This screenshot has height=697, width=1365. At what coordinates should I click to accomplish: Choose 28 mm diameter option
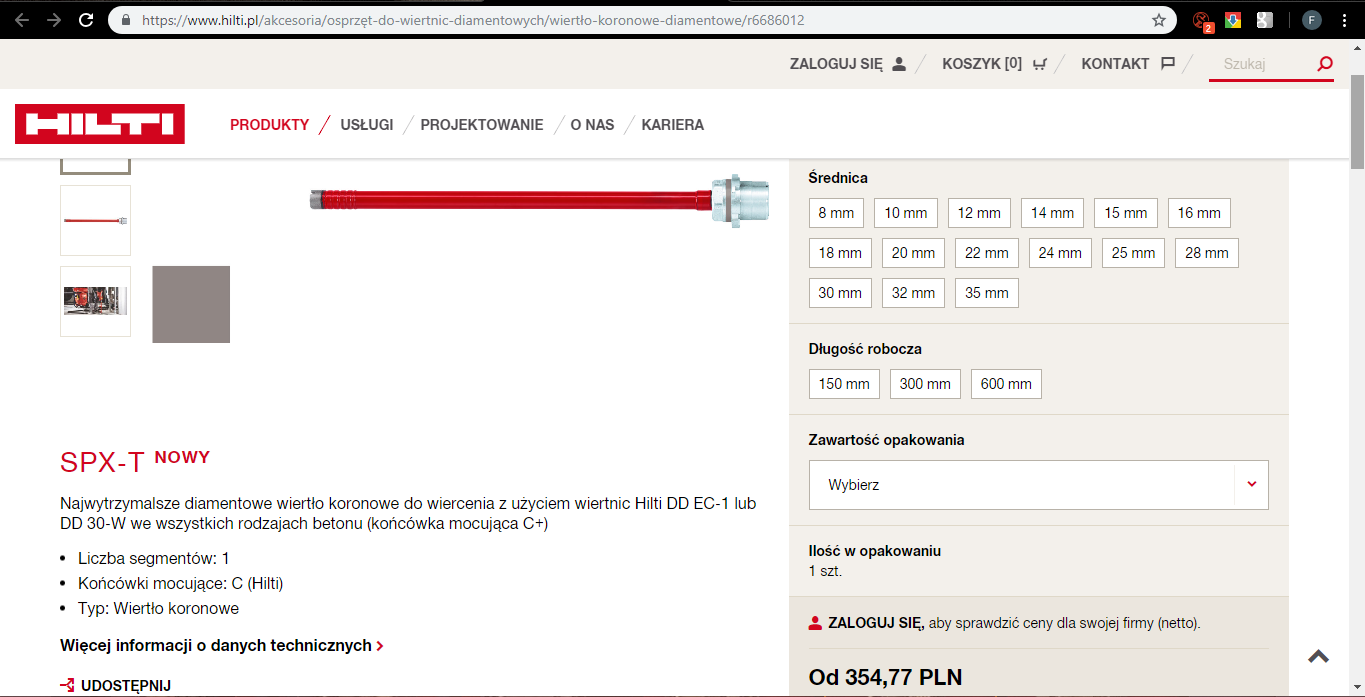[x=1207, y=253]
